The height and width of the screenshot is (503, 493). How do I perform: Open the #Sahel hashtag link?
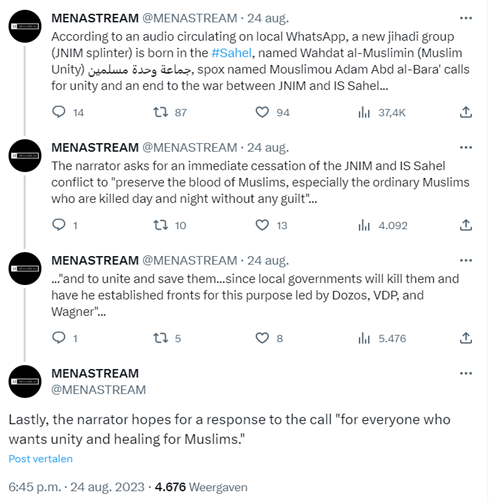pyautogui.click(x=231, y=53)
